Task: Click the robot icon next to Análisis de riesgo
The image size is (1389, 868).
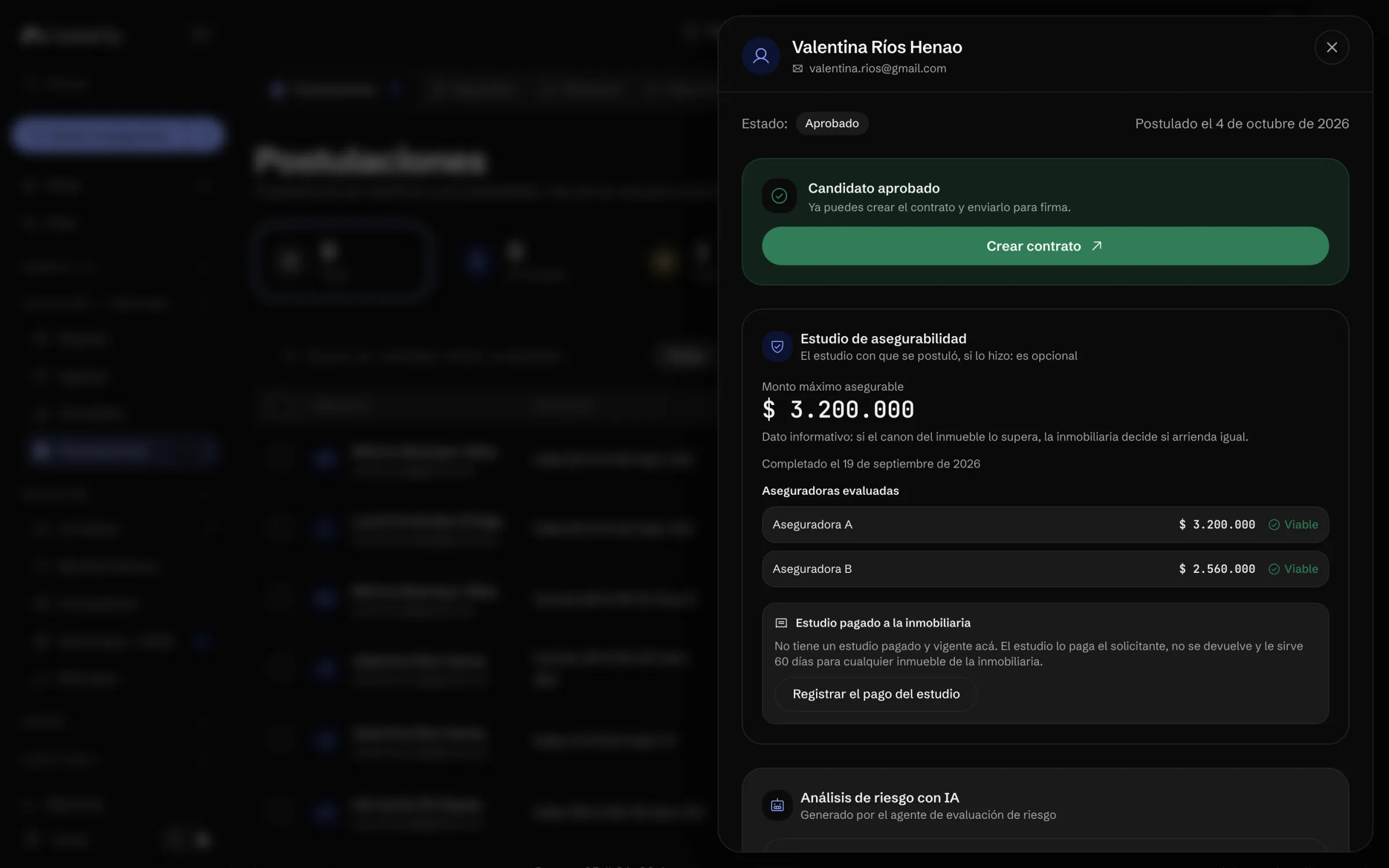Action: 777,806
